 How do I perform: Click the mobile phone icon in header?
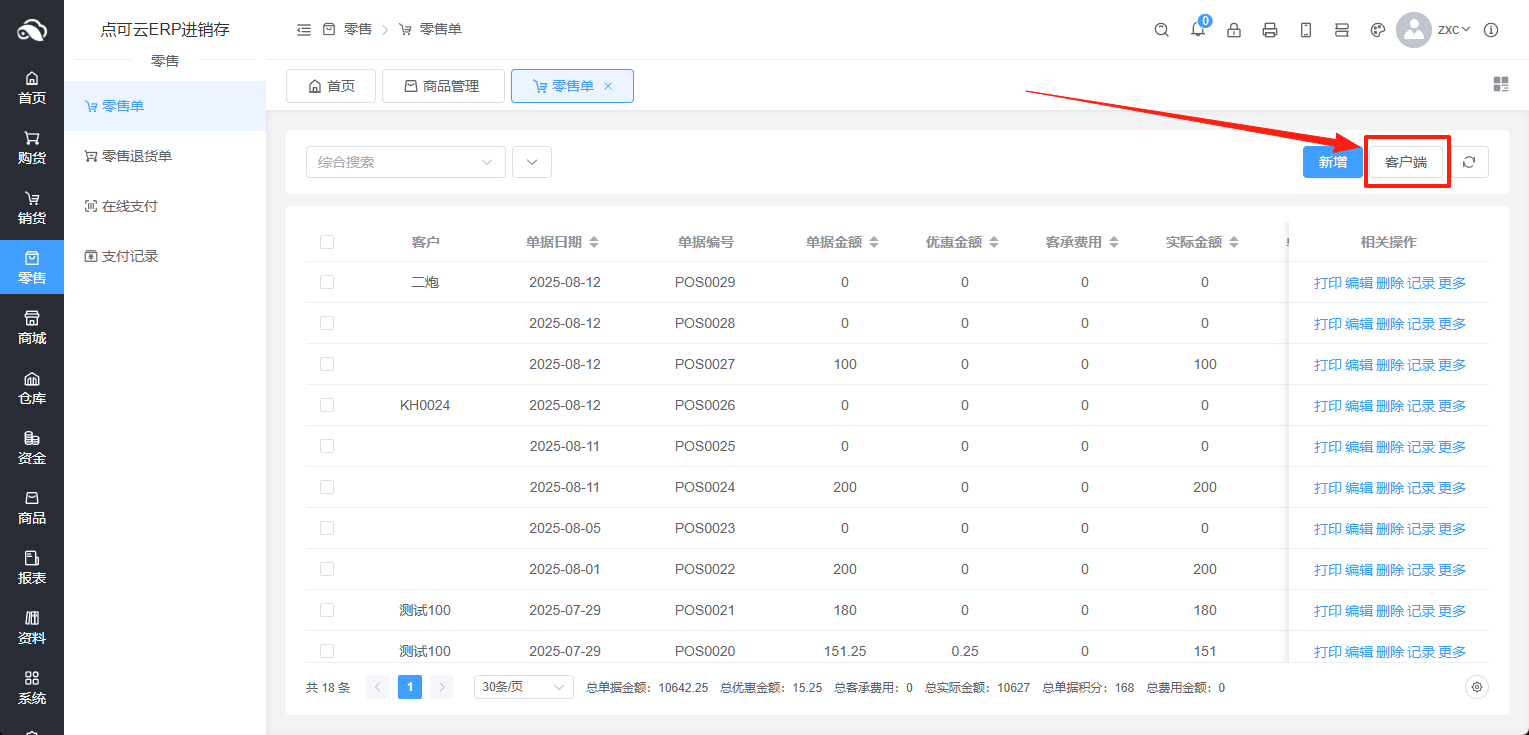tap(1306, 30)
